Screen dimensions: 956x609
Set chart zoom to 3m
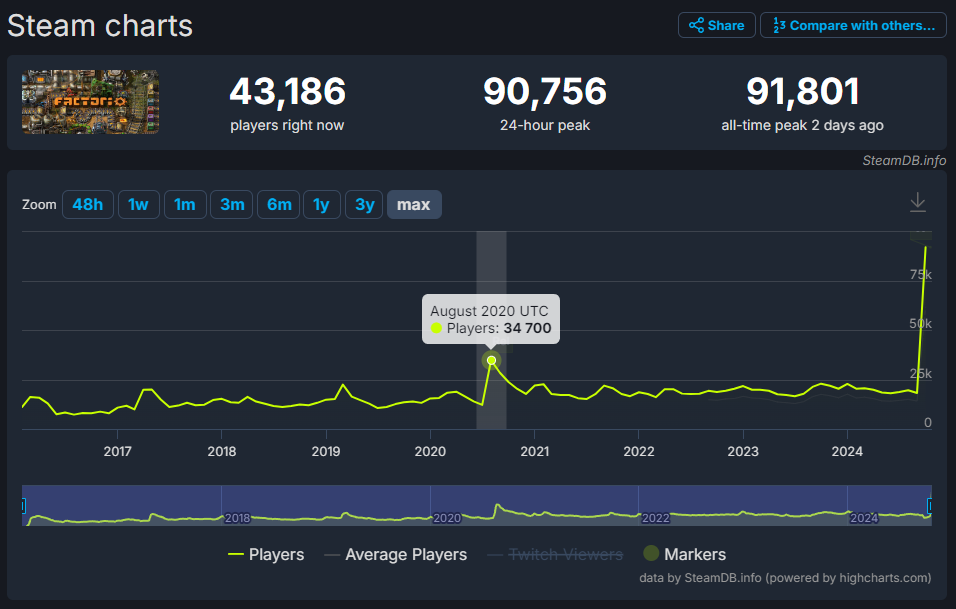tap(232, 205)
